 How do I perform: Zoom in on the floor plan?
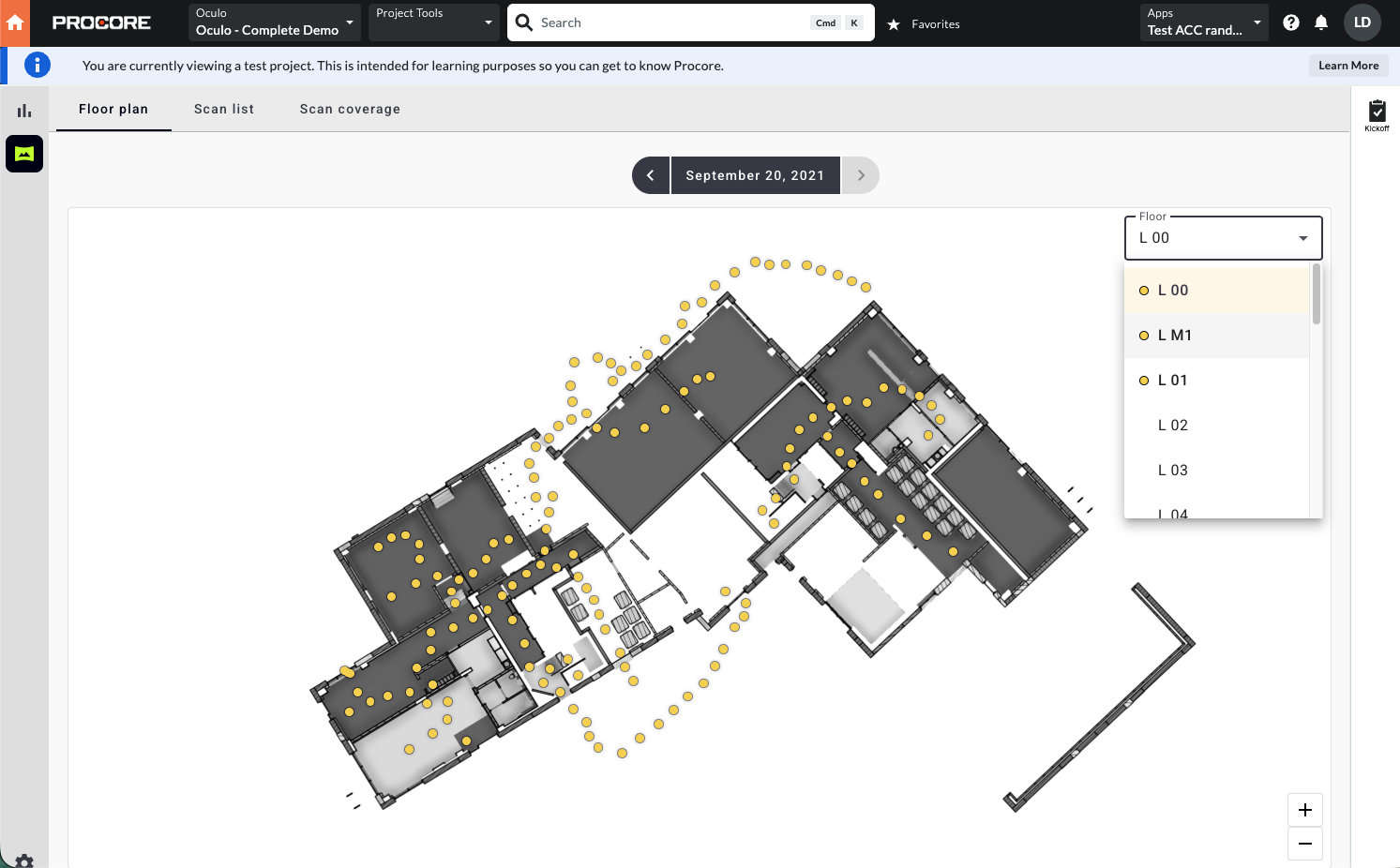tap(1304, 810)
